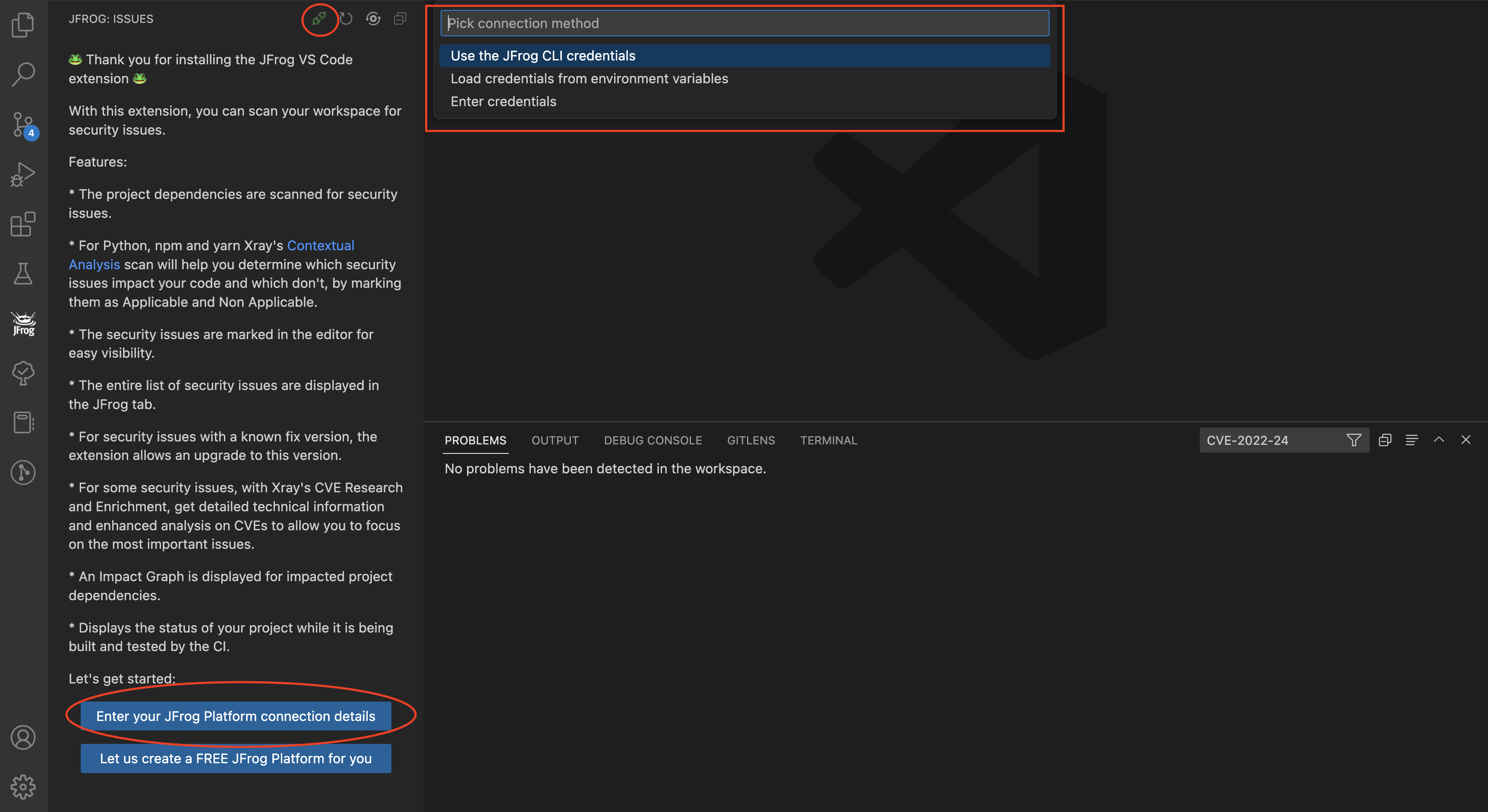The width and height of the screenshot is (1488, 812).
Task: Click 'Enter your JFrog Platform connection details' button
Action: click(235, 716)
